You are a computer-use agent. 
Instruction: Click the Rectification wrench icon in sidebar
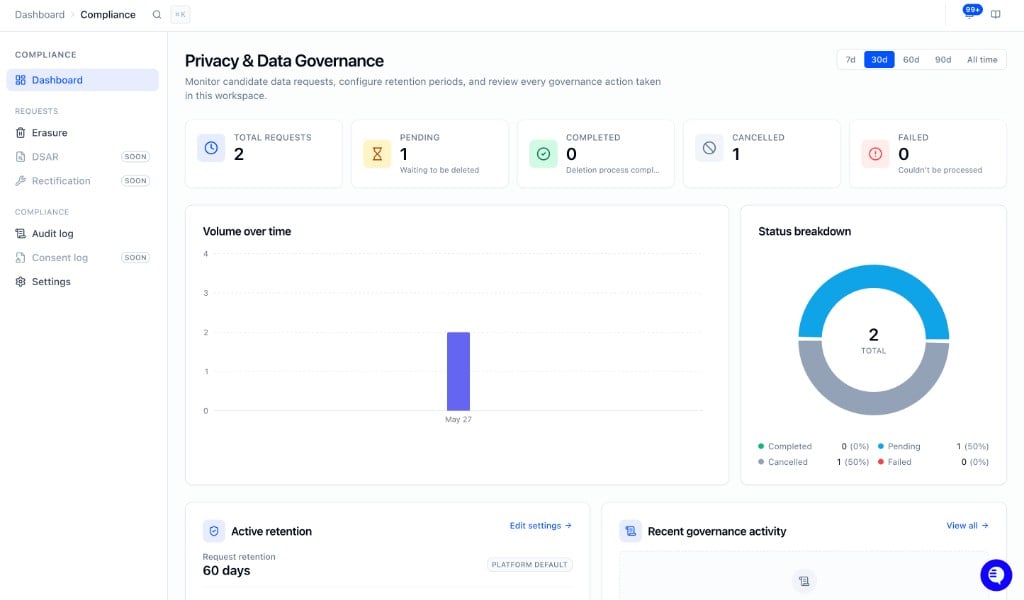(20, 181)
